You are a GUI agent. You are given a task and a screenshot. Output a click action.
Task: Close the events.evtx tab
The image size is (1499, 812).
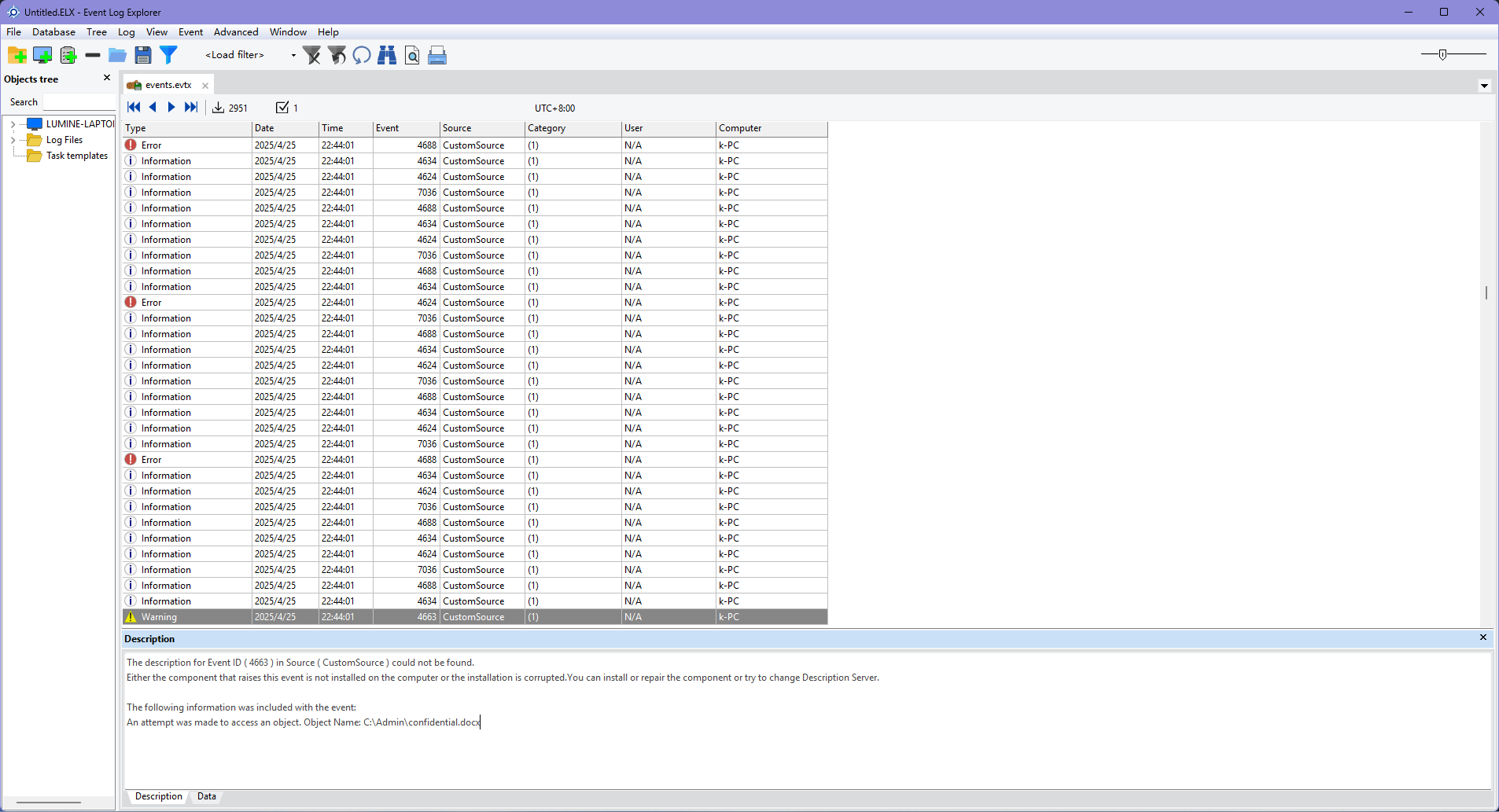click(205, 86)
